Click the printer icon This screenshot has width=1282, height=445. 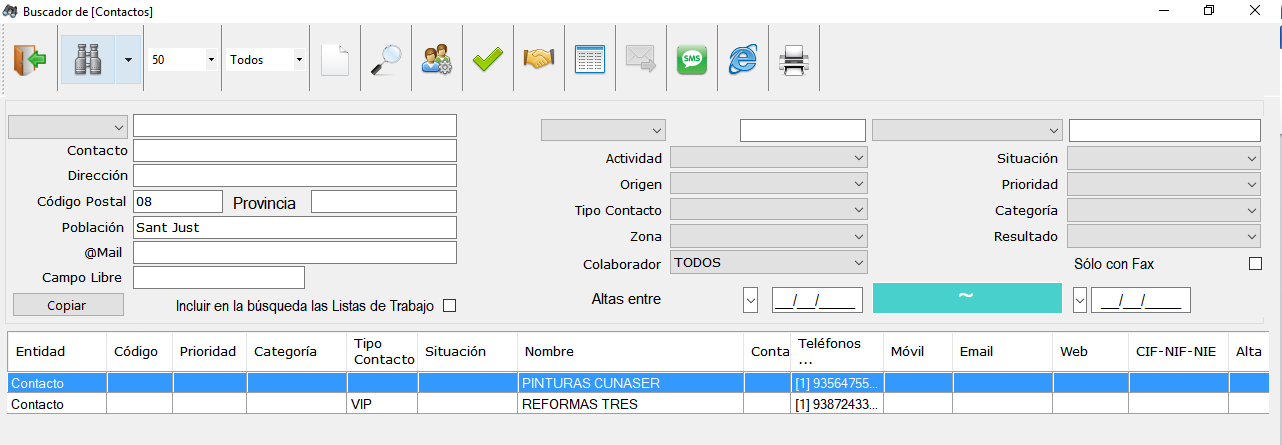794,60
